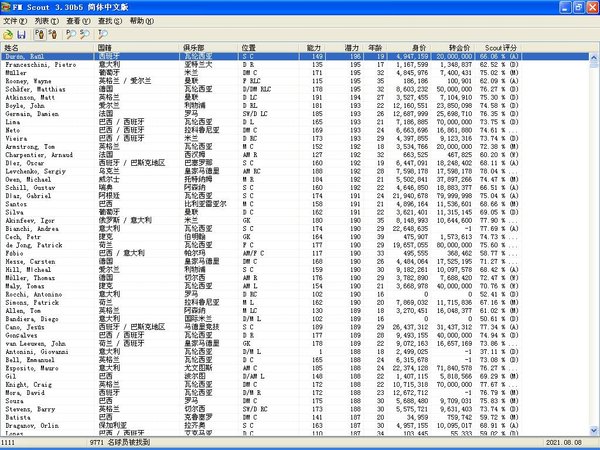
Task: Open player search (P magnifier icon)
Action: 71,34
